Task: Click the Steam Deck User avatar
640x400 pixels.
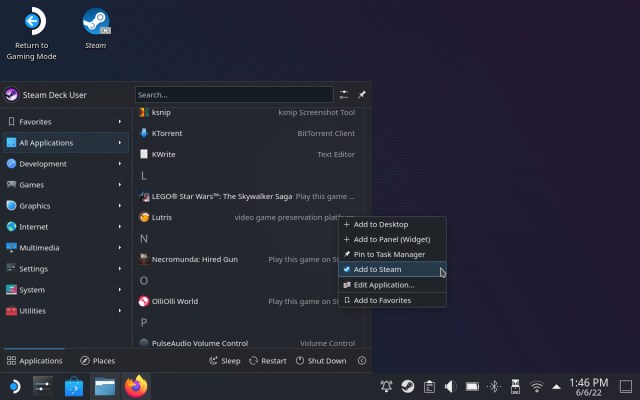Action: pos(11,95)
